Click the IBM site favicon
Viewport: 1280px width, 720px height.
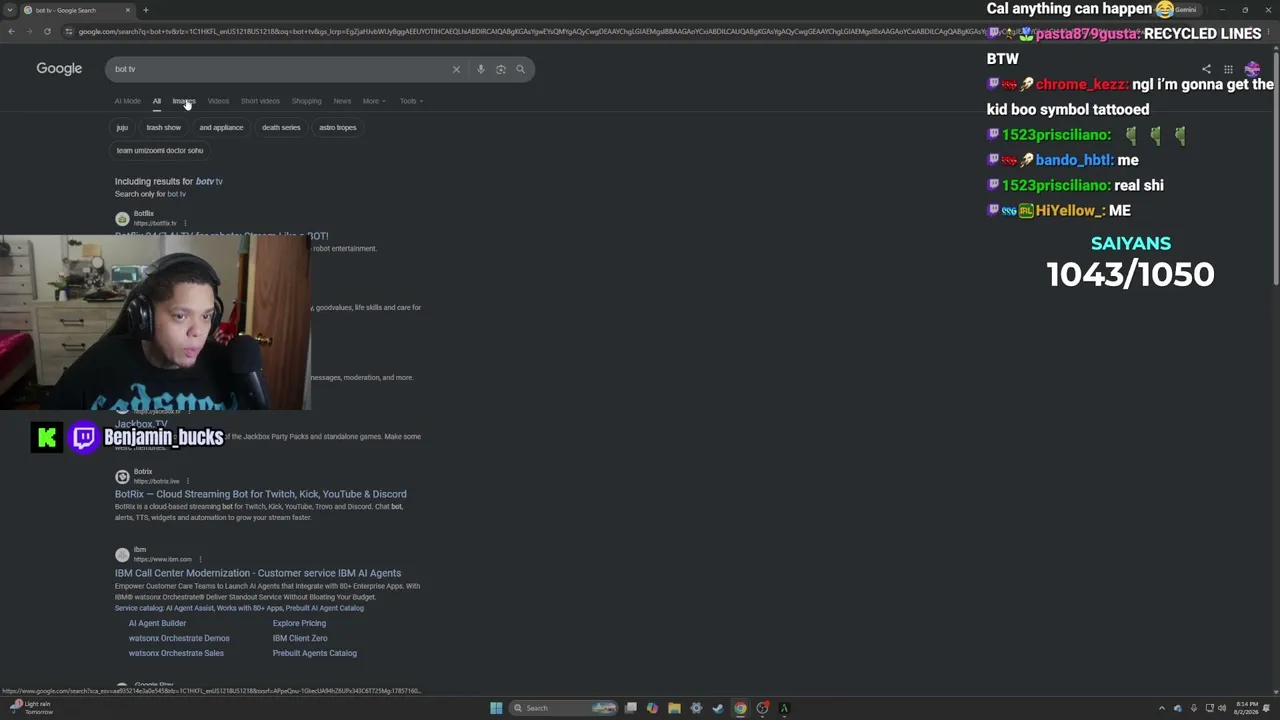[x=122, y=554]
